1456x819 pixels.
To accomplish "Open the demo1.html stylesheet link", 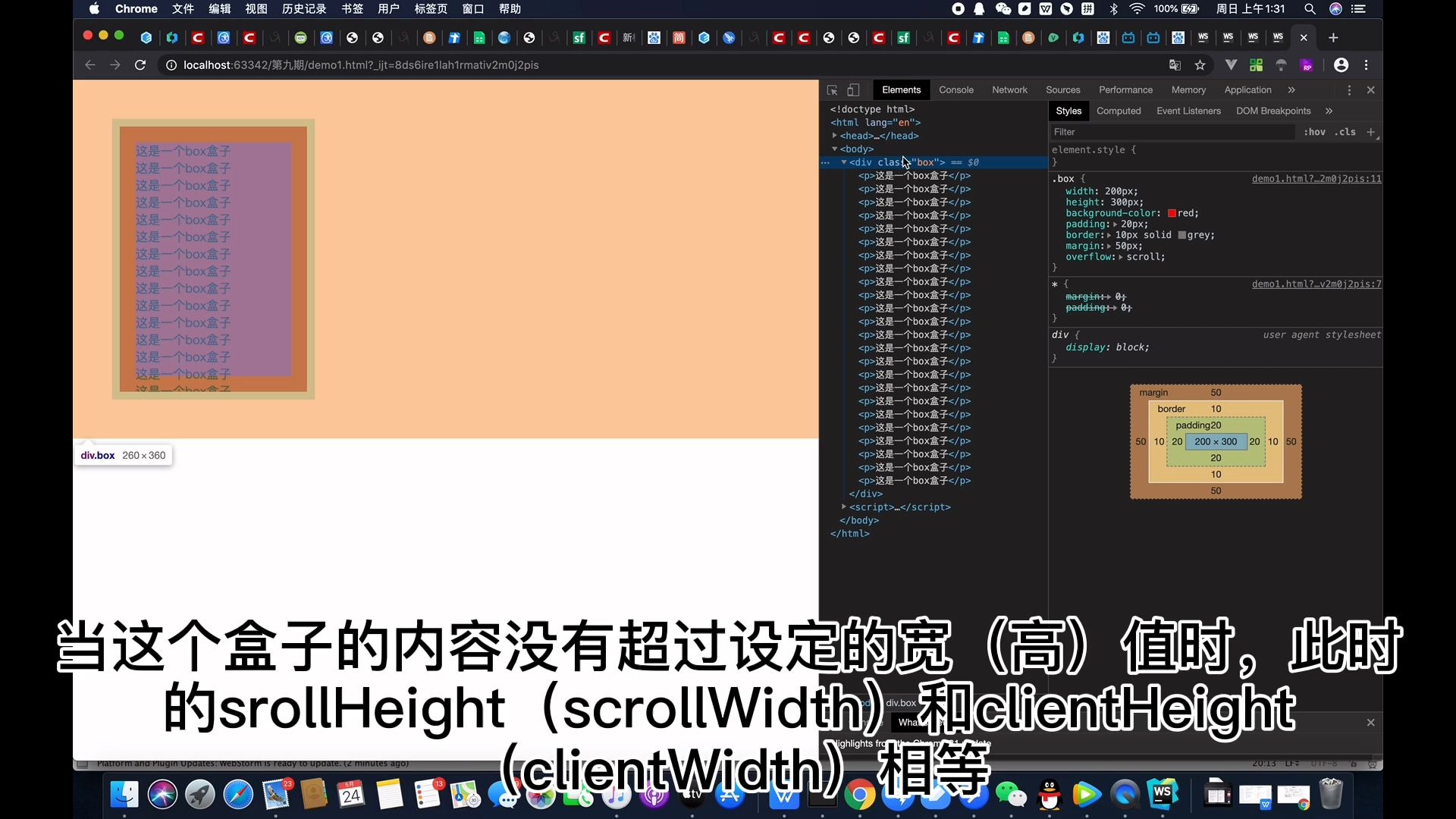I will point(1316,178).
